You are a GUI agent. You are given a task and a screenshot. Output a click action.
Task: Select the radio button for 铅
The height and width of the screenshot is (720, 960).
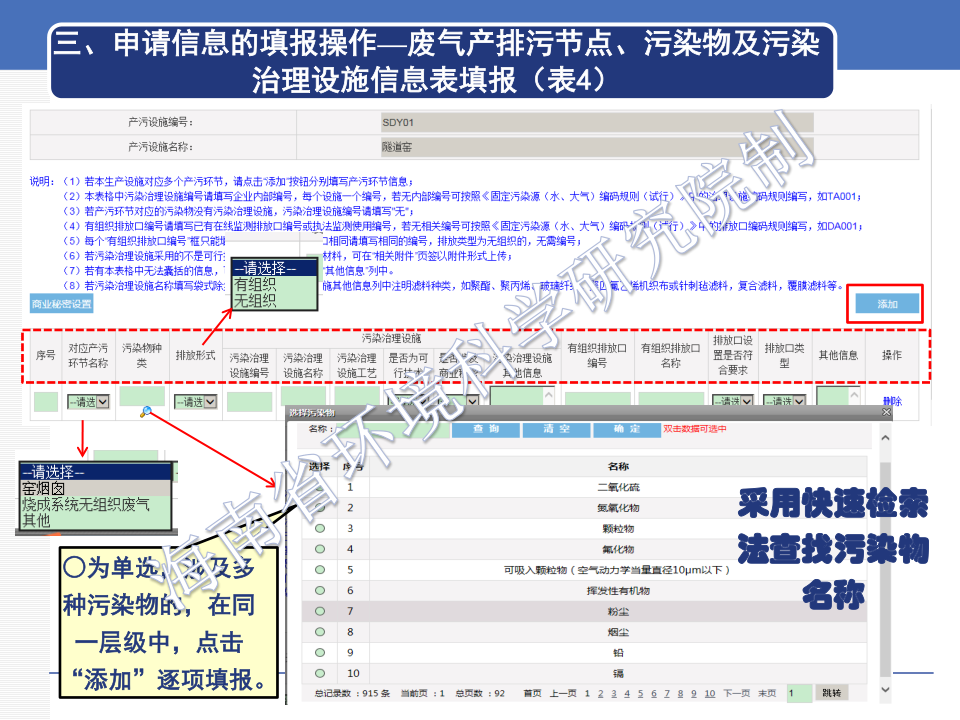(320, 653)
